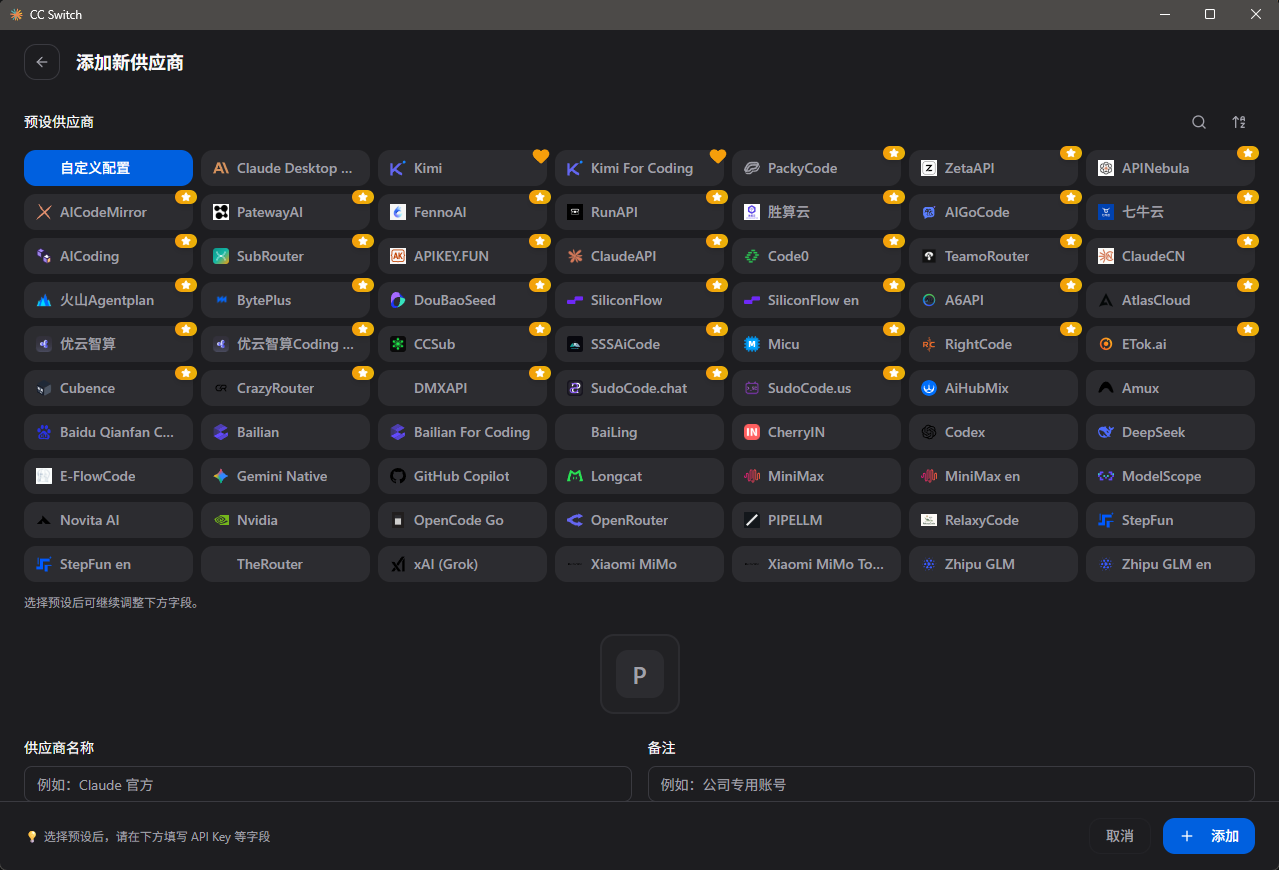Choose the CrazyRouter preset

pos(285,388)
